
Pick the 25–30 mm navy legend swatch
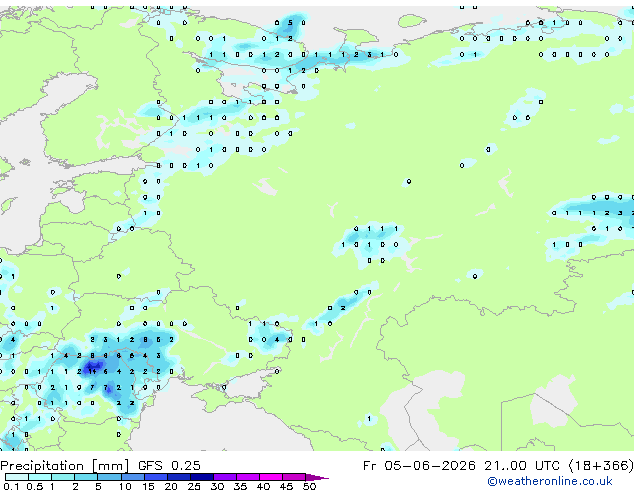click(x=202, y=477)
